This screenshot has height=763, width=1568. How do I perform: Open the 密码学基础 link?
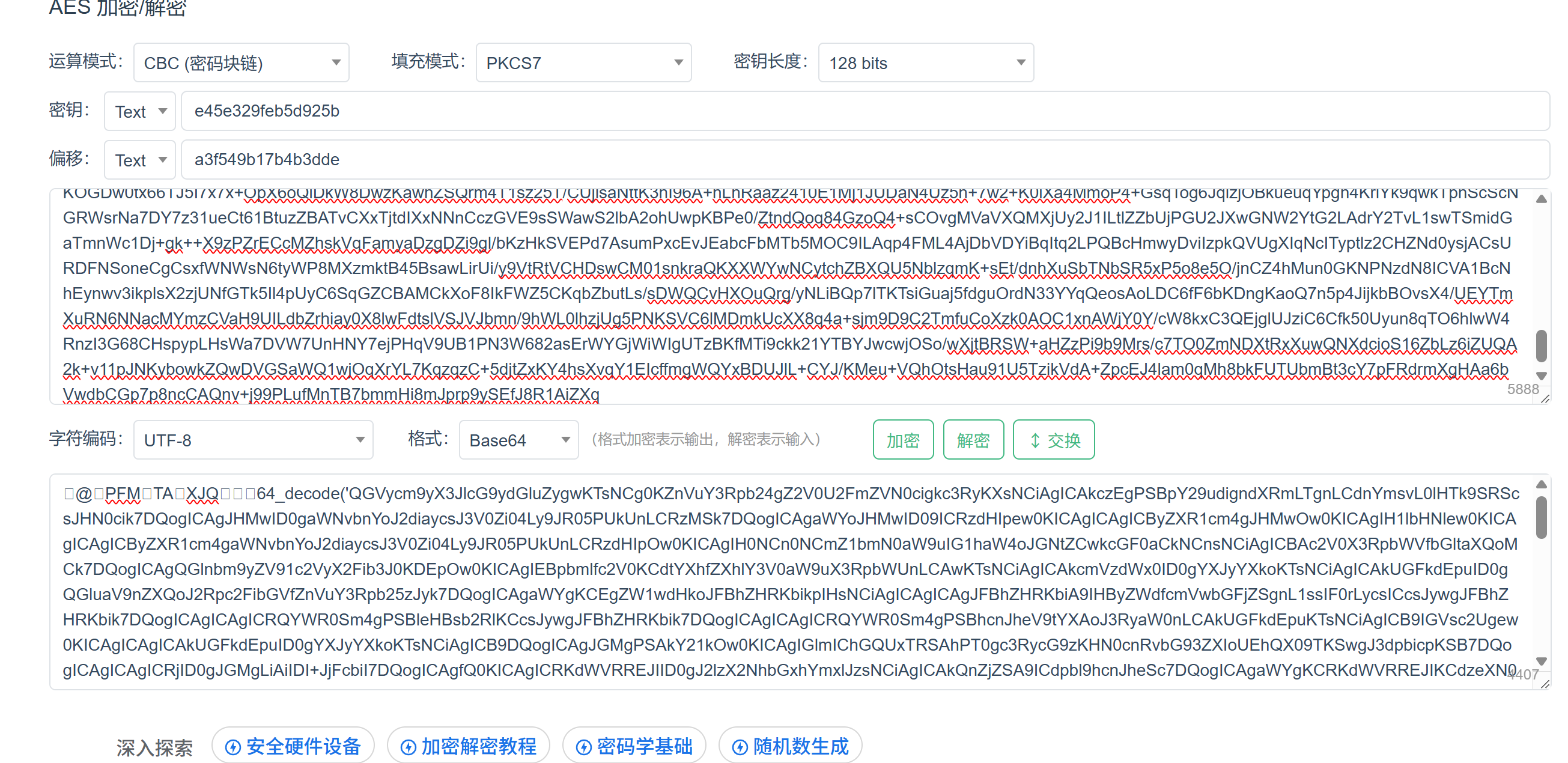pos(634,746)
